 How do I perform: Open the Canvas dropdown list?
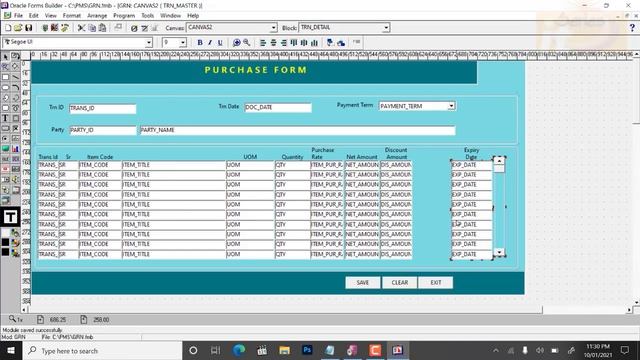click(x=273, y=28)
